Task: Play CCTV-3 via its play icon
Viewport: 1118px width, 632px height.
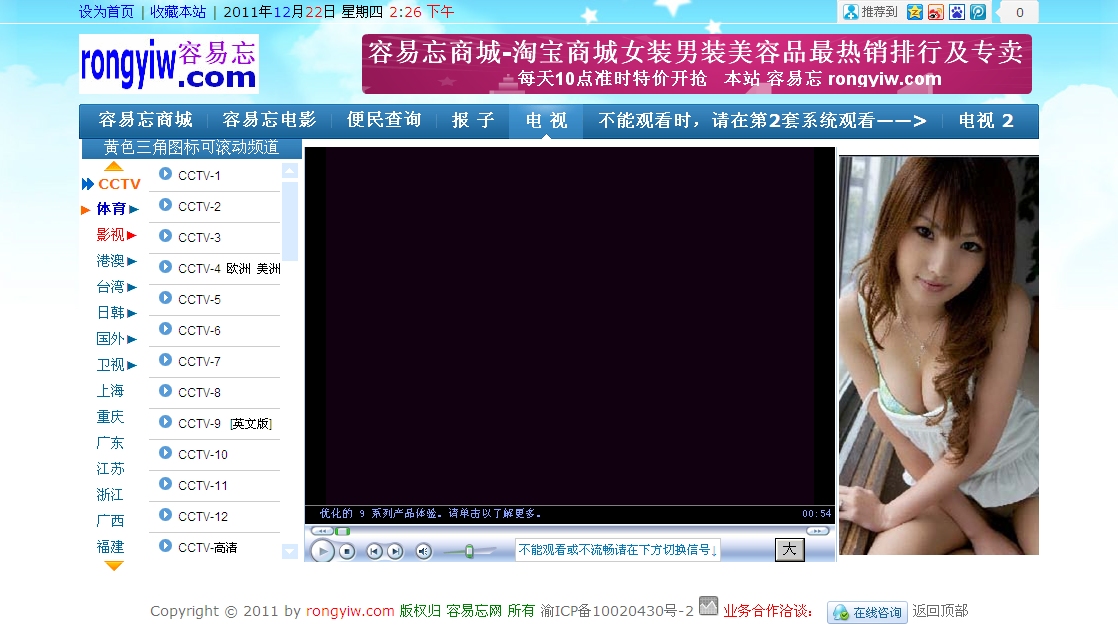Action: click(165, 235)
